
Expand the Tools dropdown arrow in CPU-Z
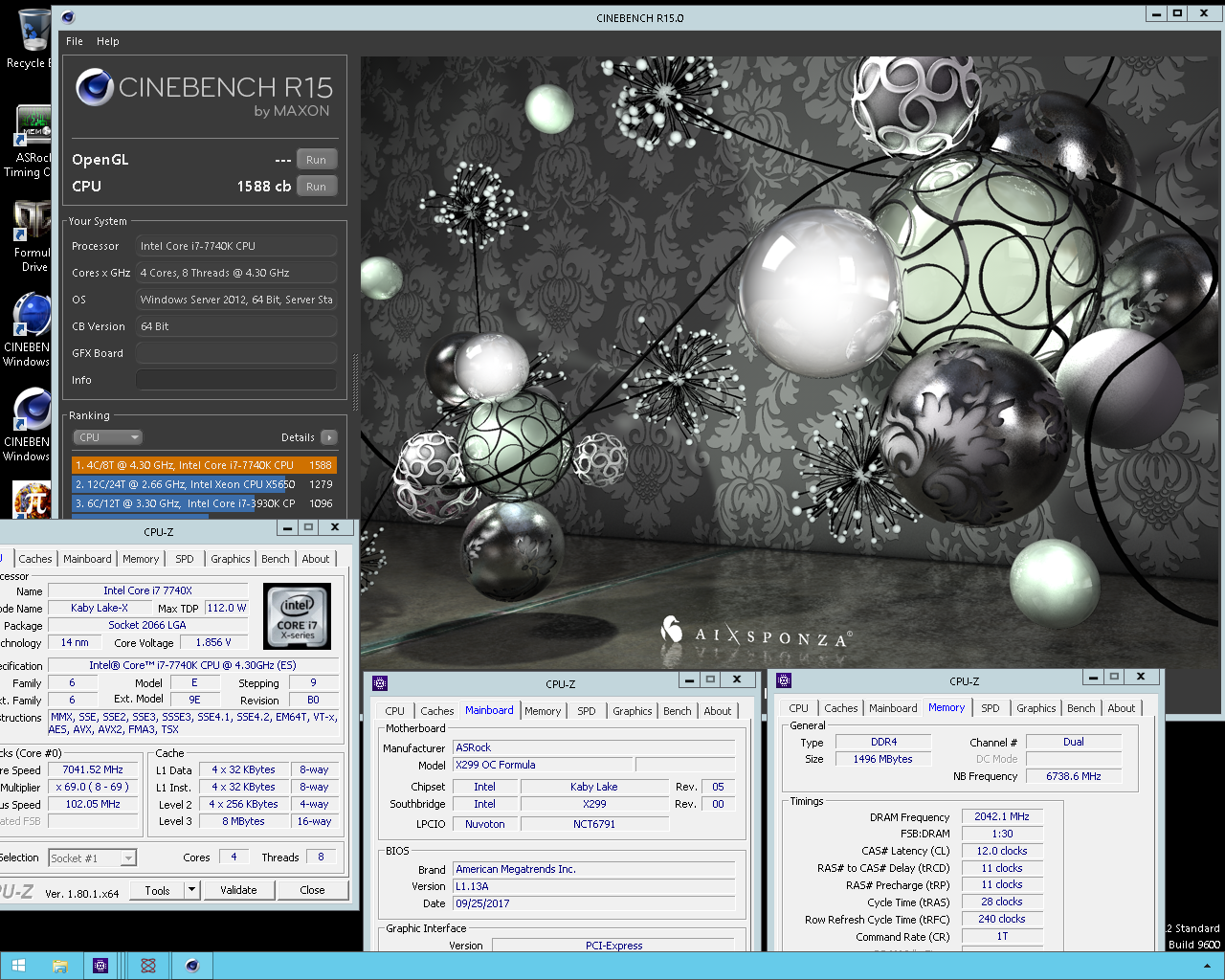pyautogui.click(x=191, y=890)
